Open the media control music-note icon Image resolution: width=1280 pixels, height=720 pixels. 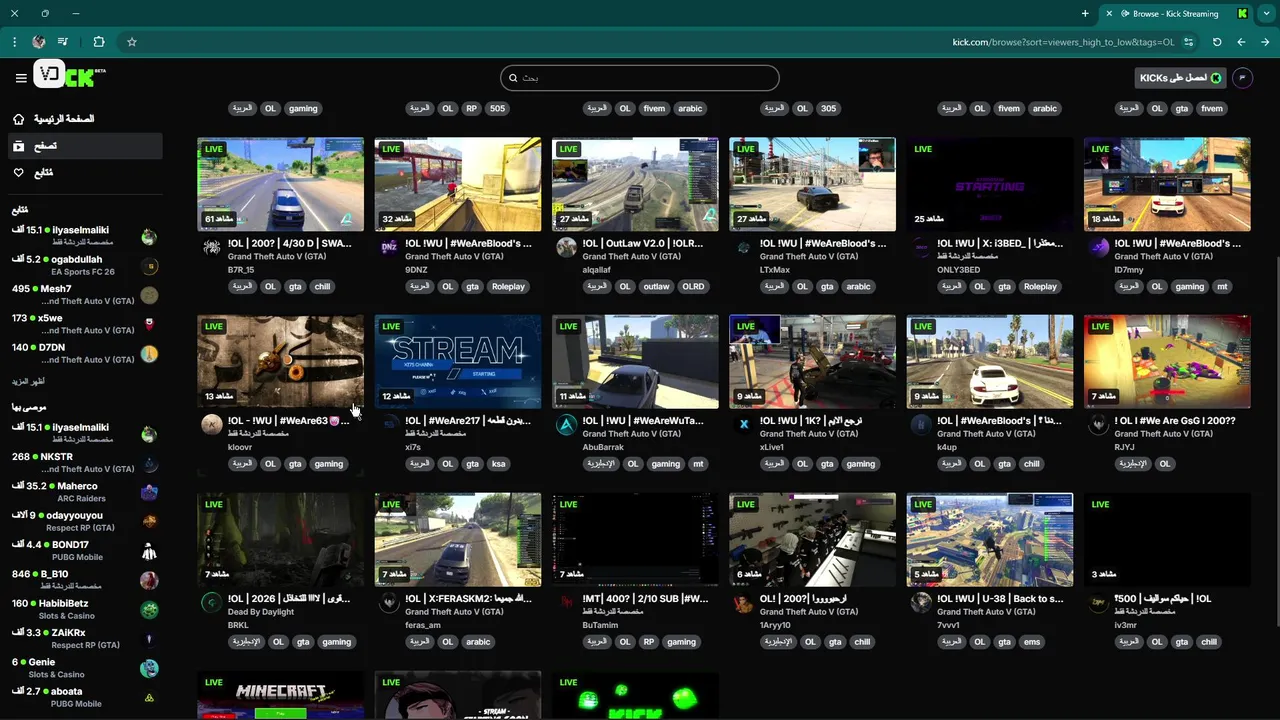coord(63,42)
